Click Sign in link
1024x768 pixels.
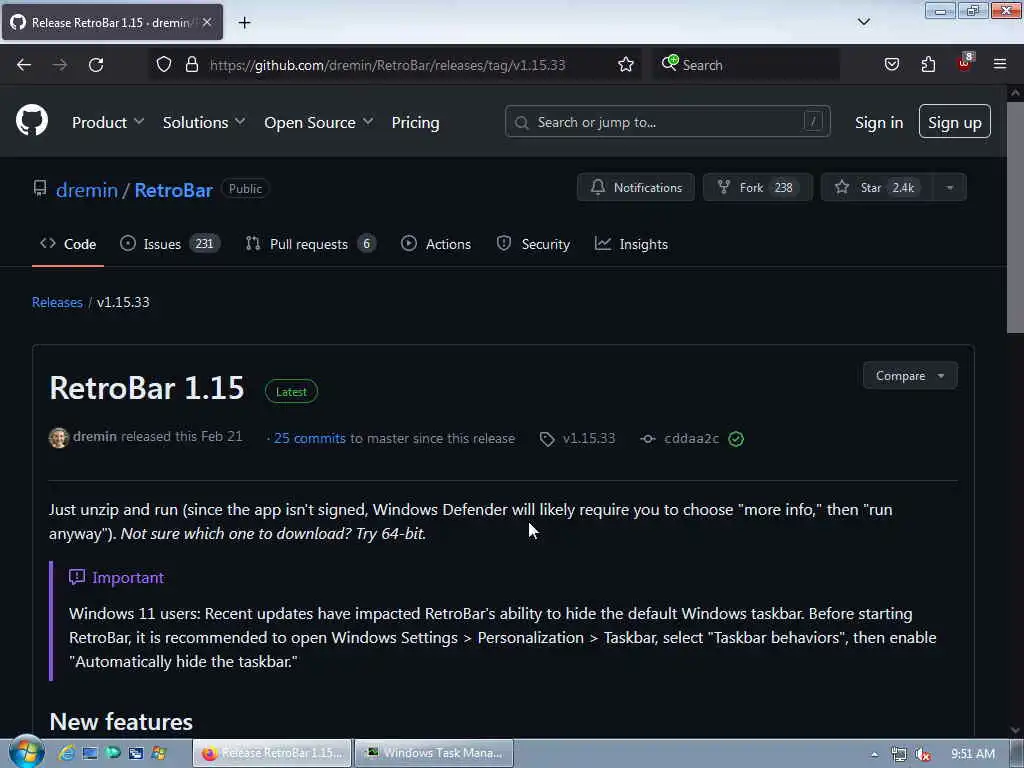[878, 122]
